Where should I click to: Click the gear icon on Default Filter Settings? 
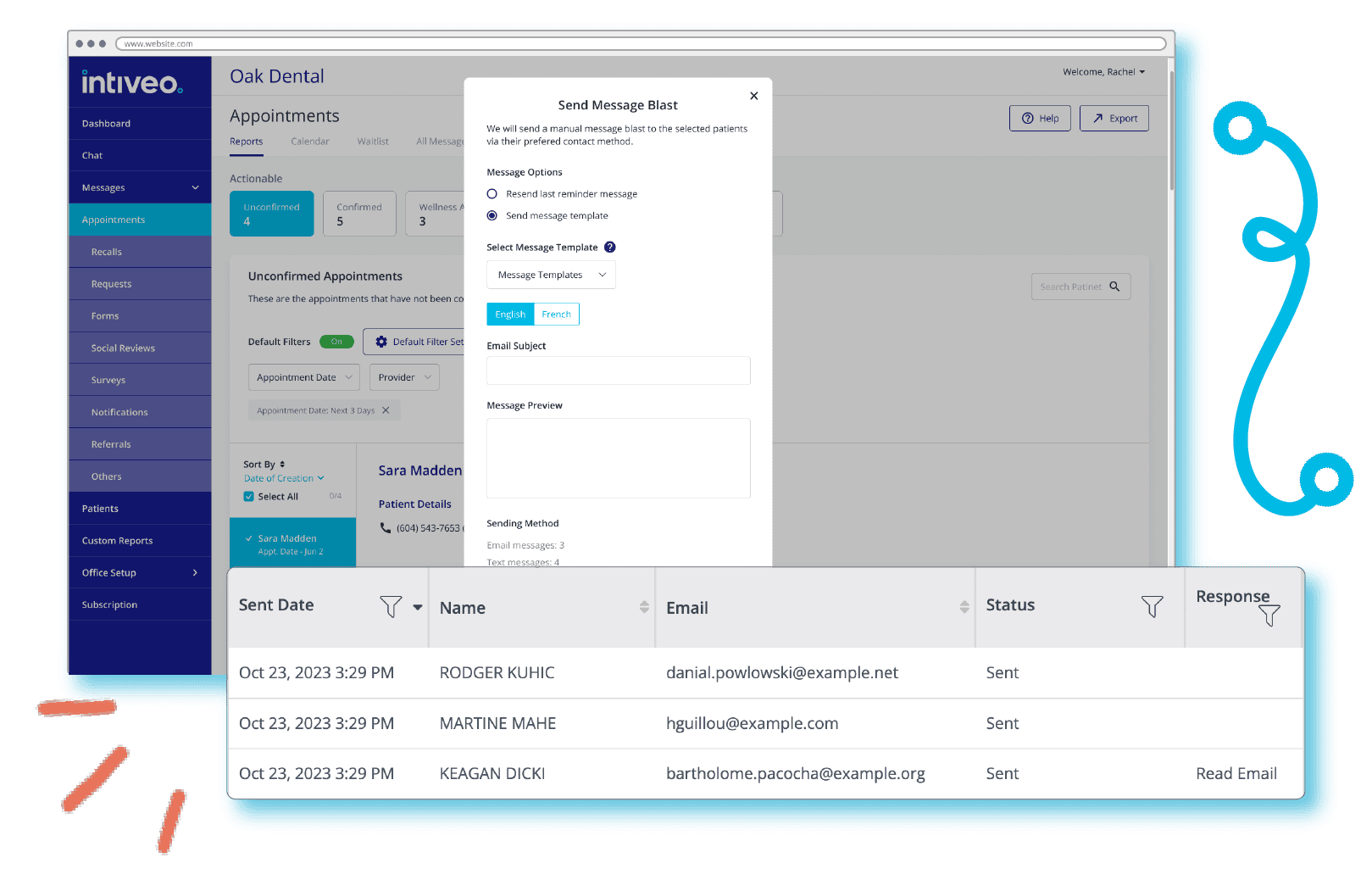click(381, 342)
